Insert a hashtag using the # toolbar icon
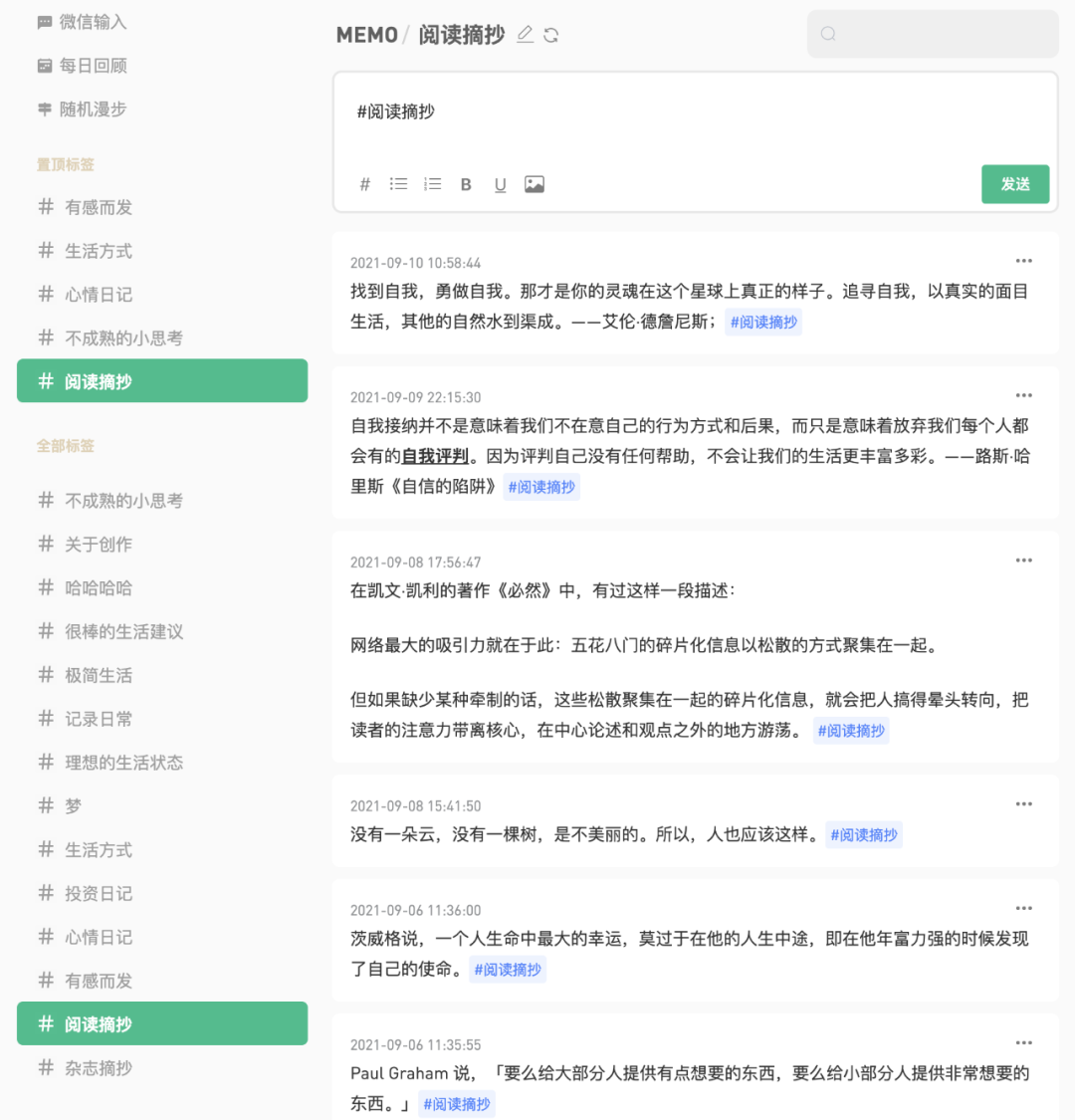 [365, 184]
